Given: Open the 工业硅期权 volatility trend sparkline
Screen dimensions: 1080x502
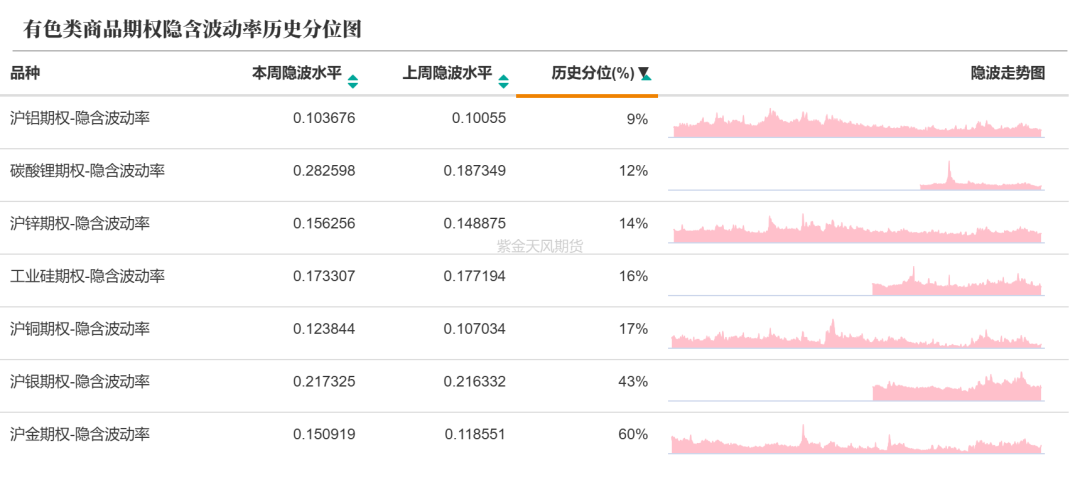Looking at the screenshot, I should click(x=857, y=284).
